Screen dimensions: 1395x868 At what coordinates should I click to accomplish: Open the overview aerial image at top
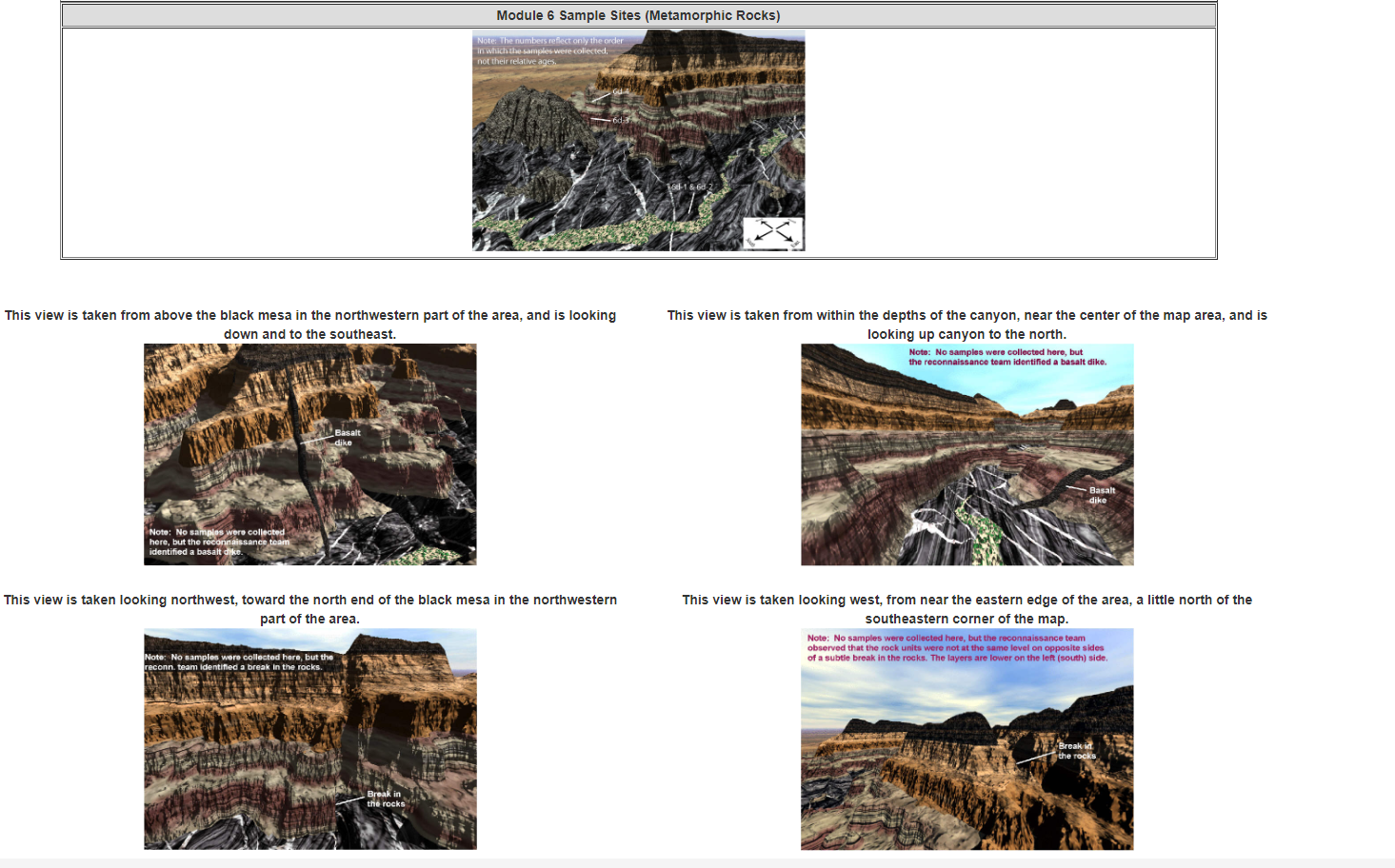(639, 140)
